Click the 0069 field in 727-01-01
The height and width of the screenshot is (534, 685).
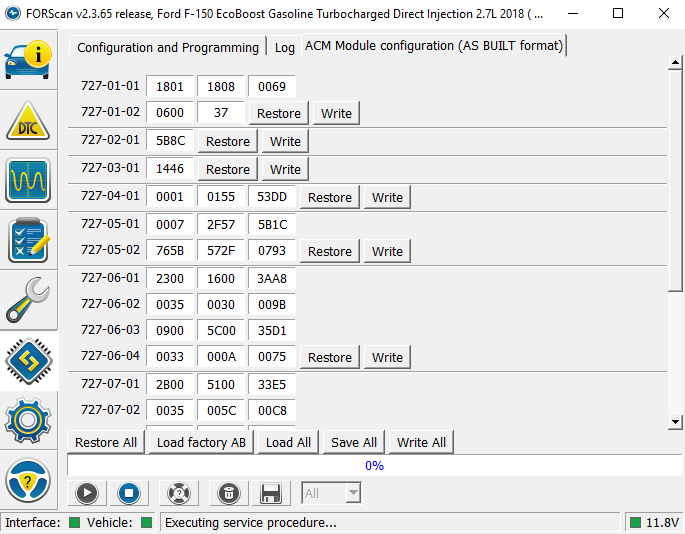coord(272,86)
